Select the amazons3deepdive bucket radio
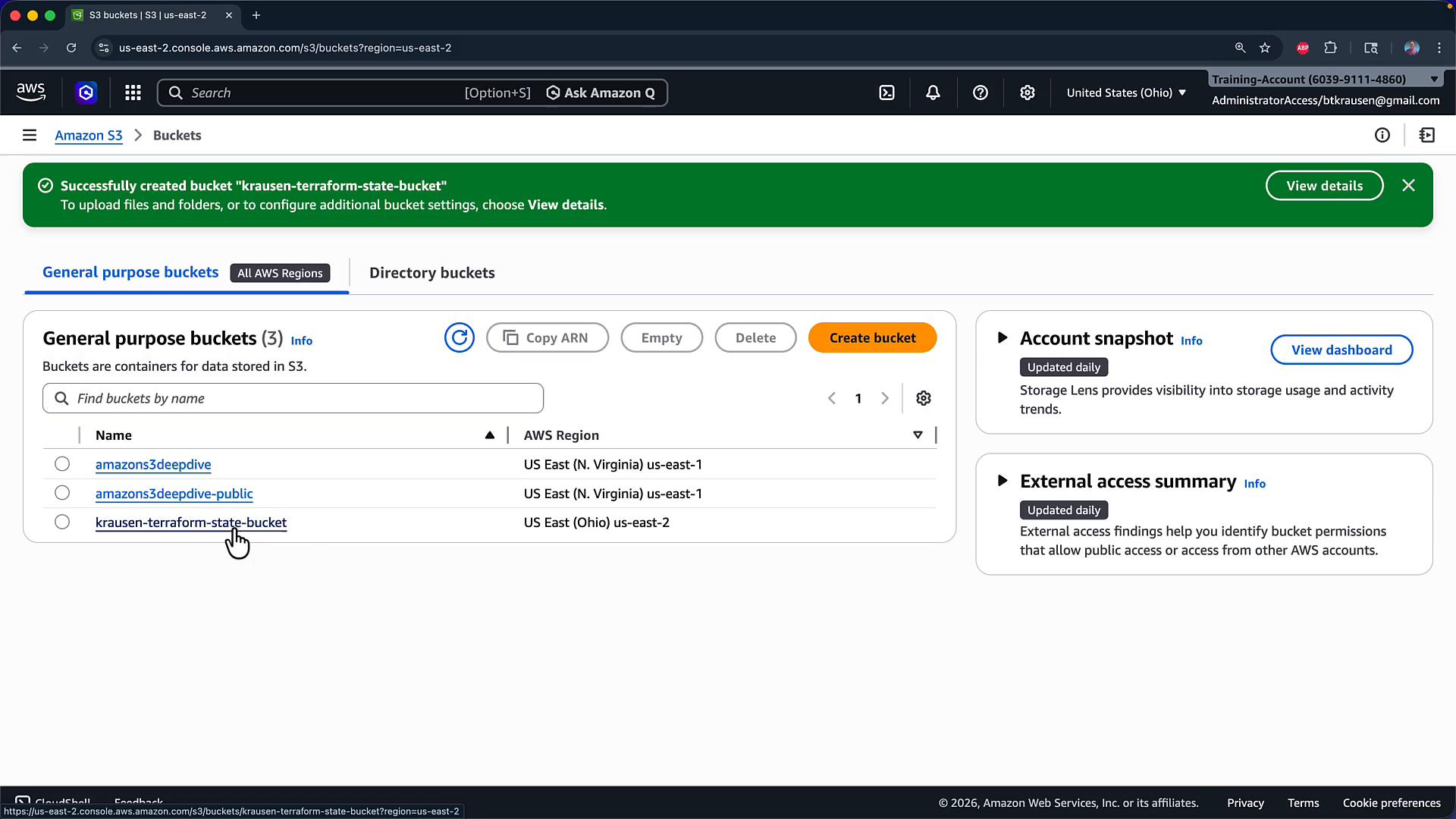 pos(62,464)
